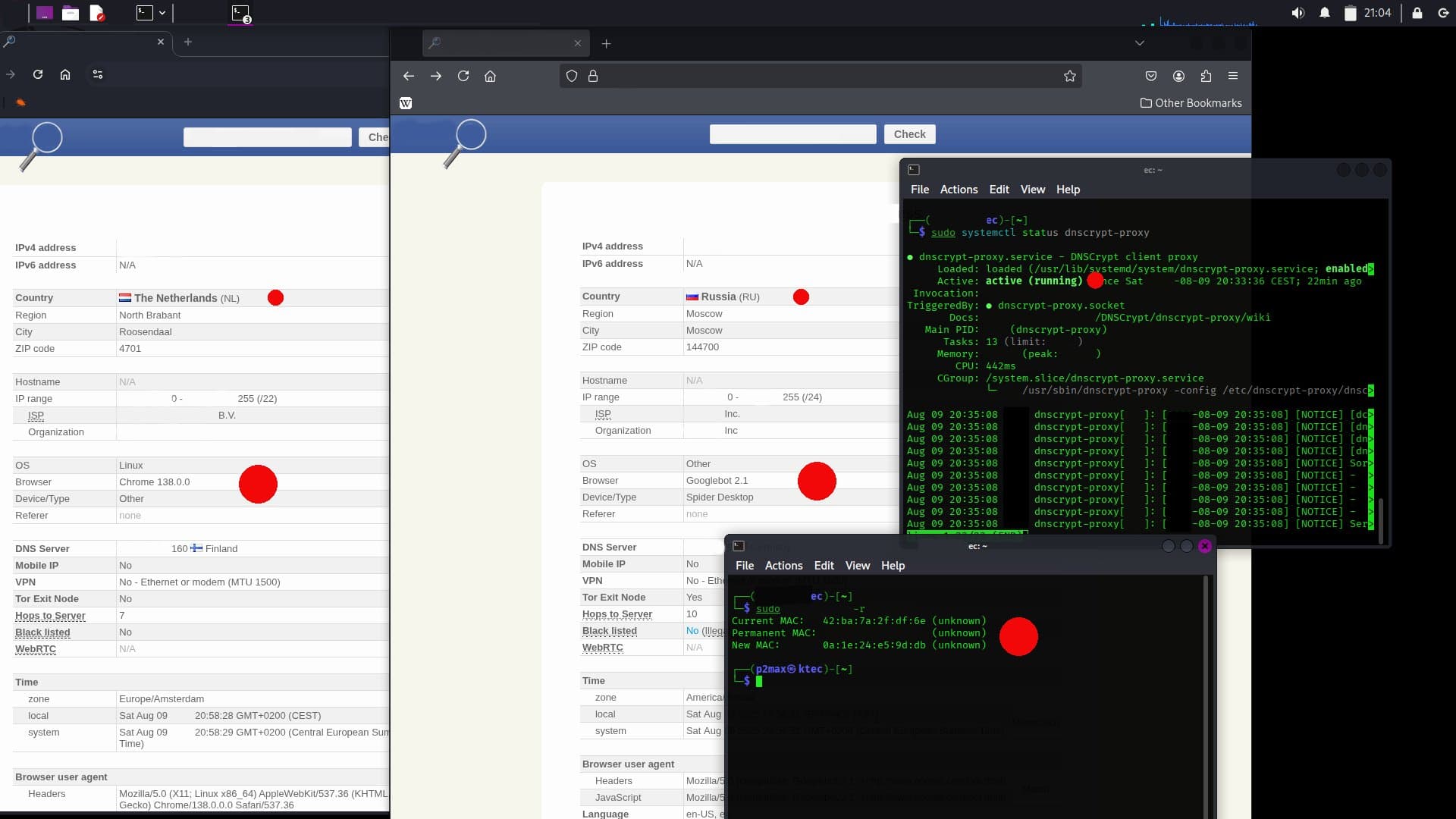Reload the page in the Firefox window
Viewport: 1456px width, 819px height.
463,76
